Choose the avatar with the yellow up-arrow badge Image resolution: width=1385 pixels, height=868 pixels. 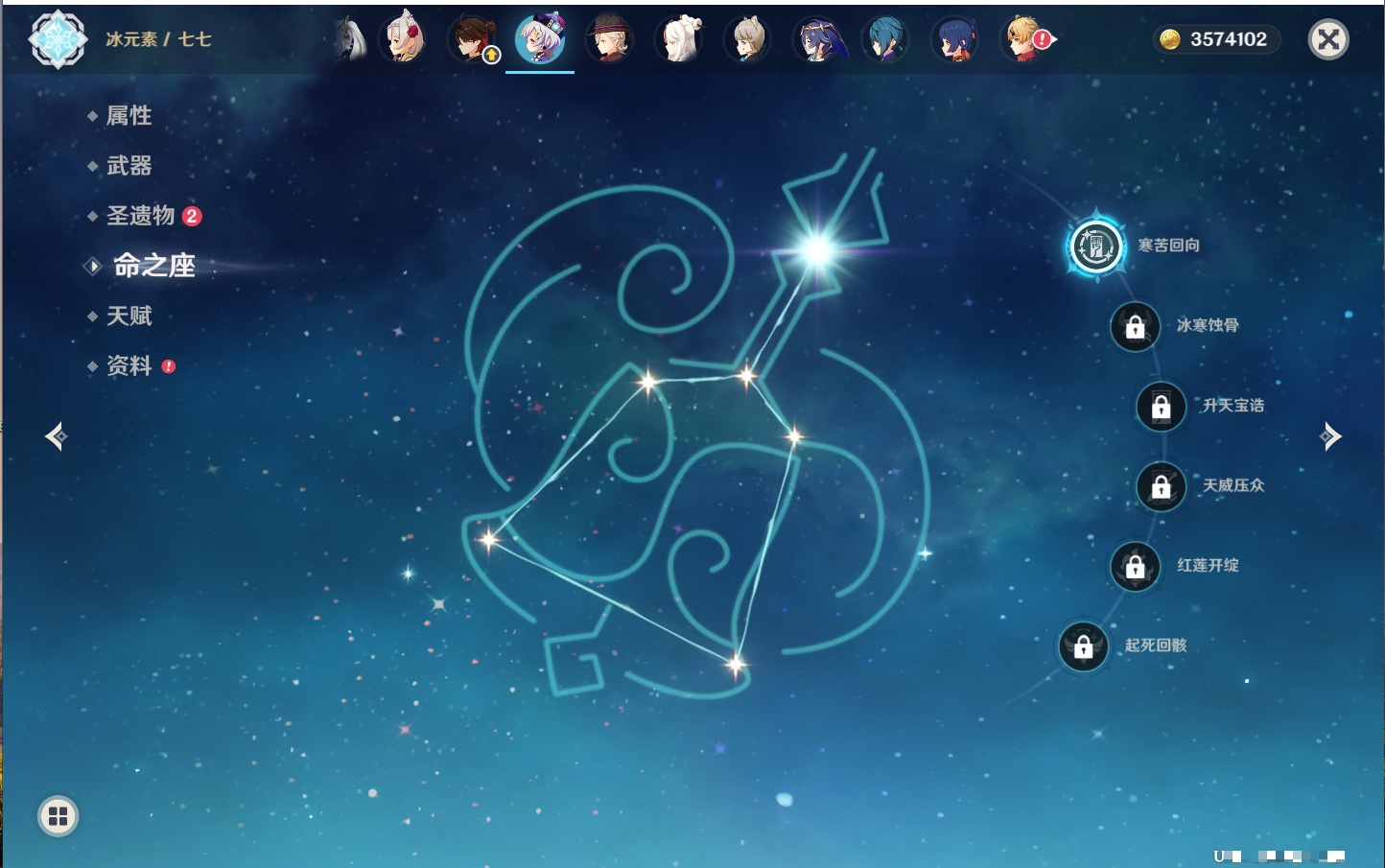(x=473, y=39)
